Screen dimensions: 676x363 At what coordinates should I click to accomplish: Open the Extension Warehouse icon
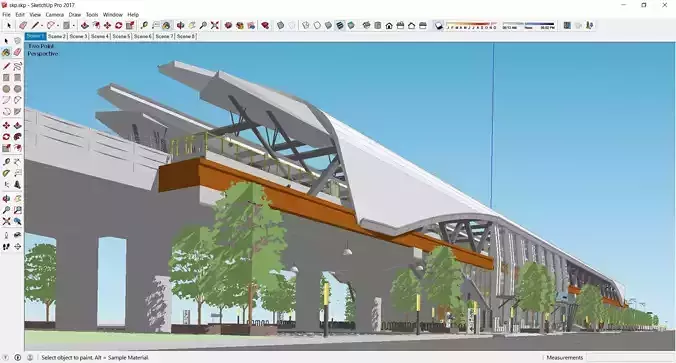(240, 25)
